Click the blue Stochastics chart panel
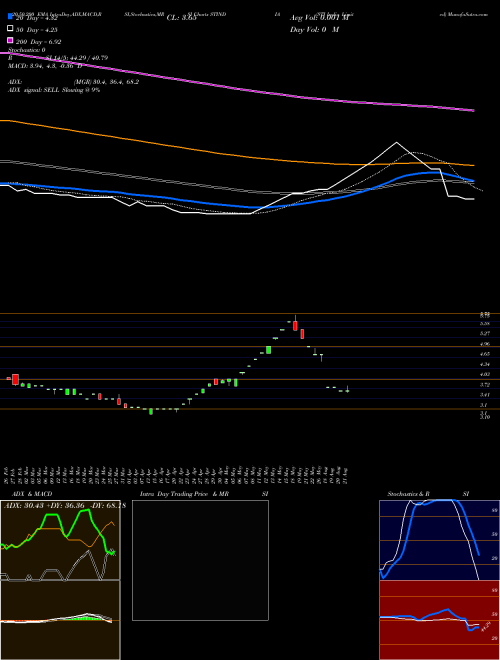The image size is (500, 660). (439, 540)
